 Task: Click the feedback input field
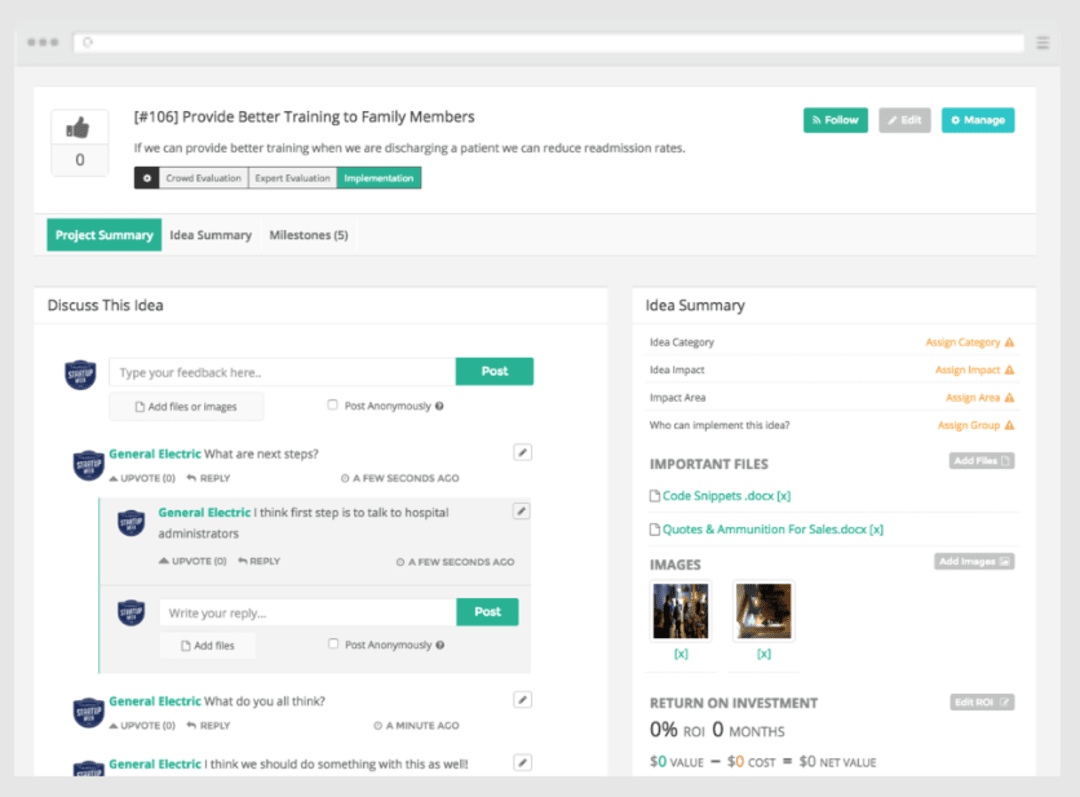pyautogui.click(x=280, y=371)
